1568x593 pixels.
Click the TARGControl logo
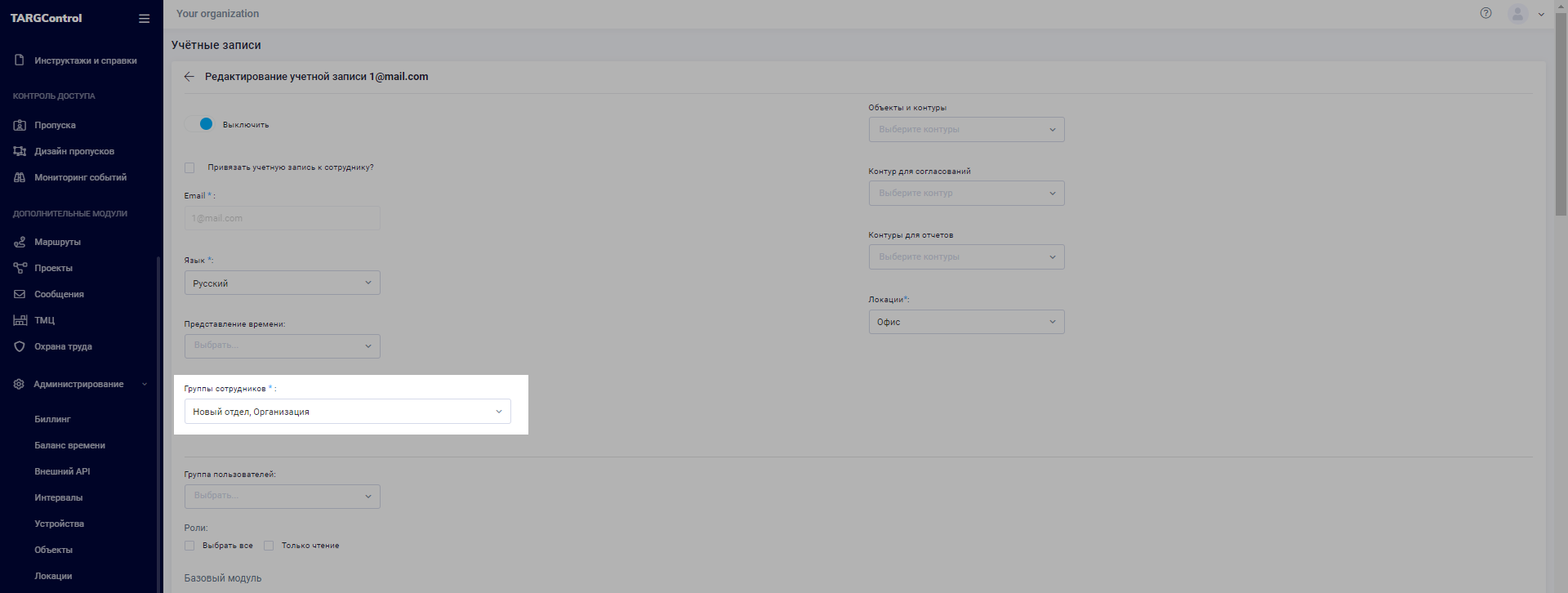(46, 18)
